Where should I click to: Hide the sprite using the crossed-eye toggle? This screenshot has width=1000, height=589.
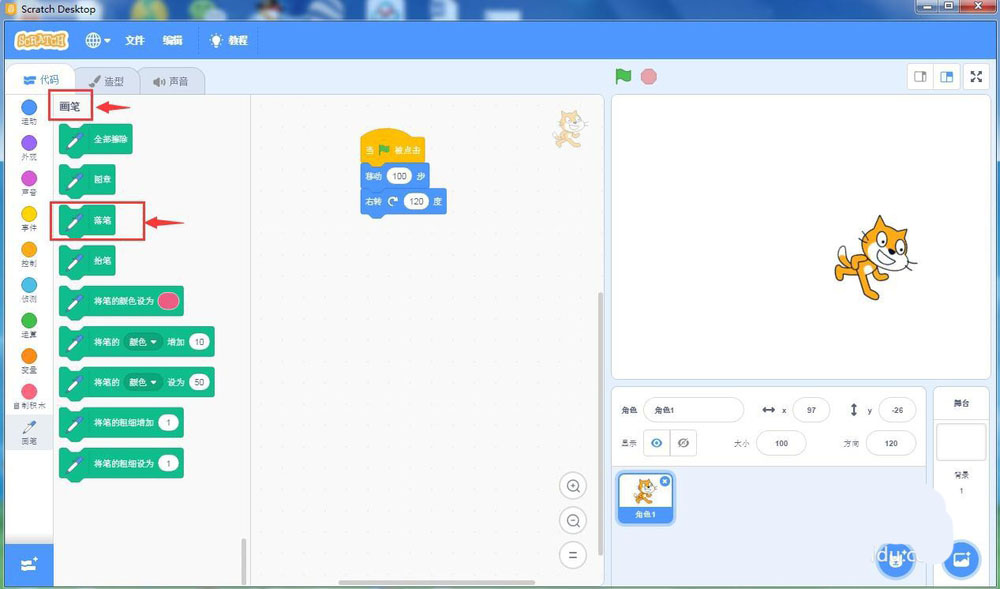(x=686, y=443)
